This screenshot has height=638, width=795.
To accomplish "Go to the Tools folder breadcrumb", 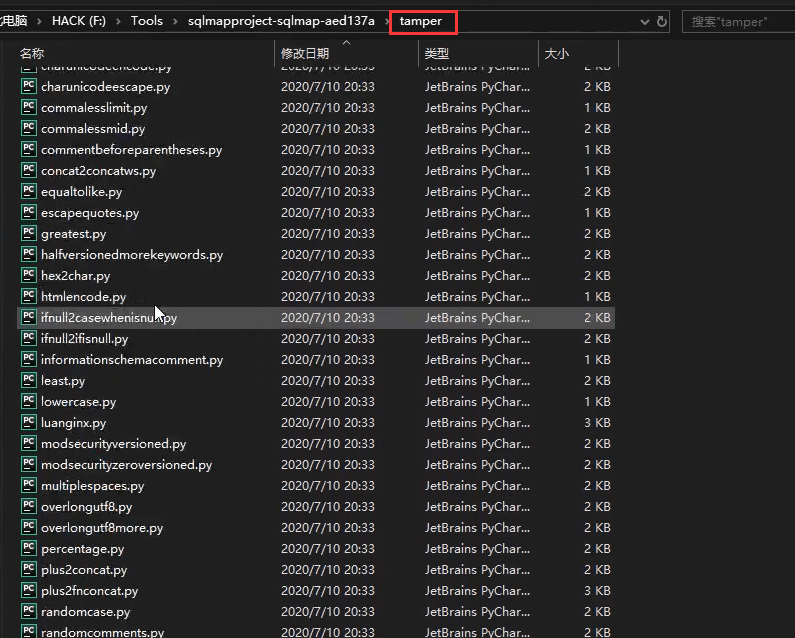I will pos(147,21).
